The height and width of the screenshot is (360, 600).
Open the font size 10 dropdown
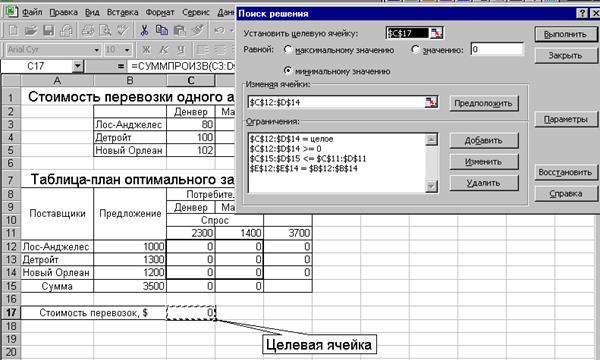coord(127,50)
